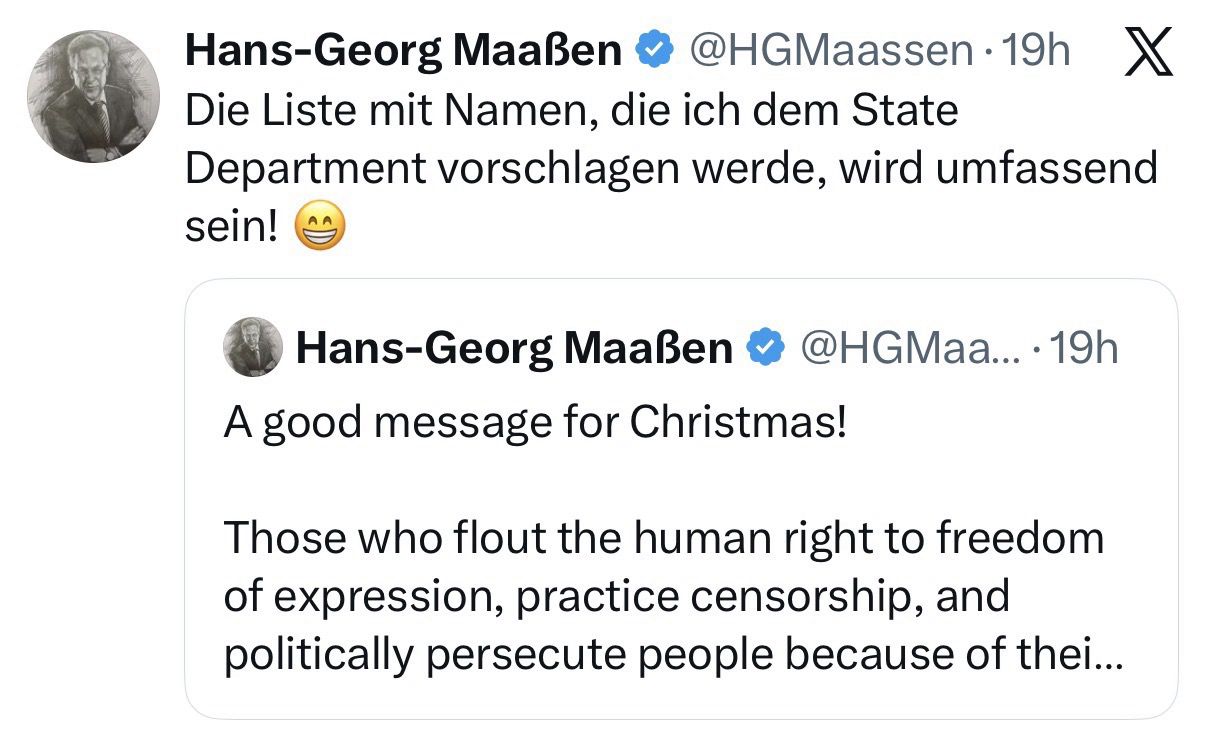Open the main tweet author's large profile picture
Image resolution: width=1206 pixels, height=741 pixels.
92,96
